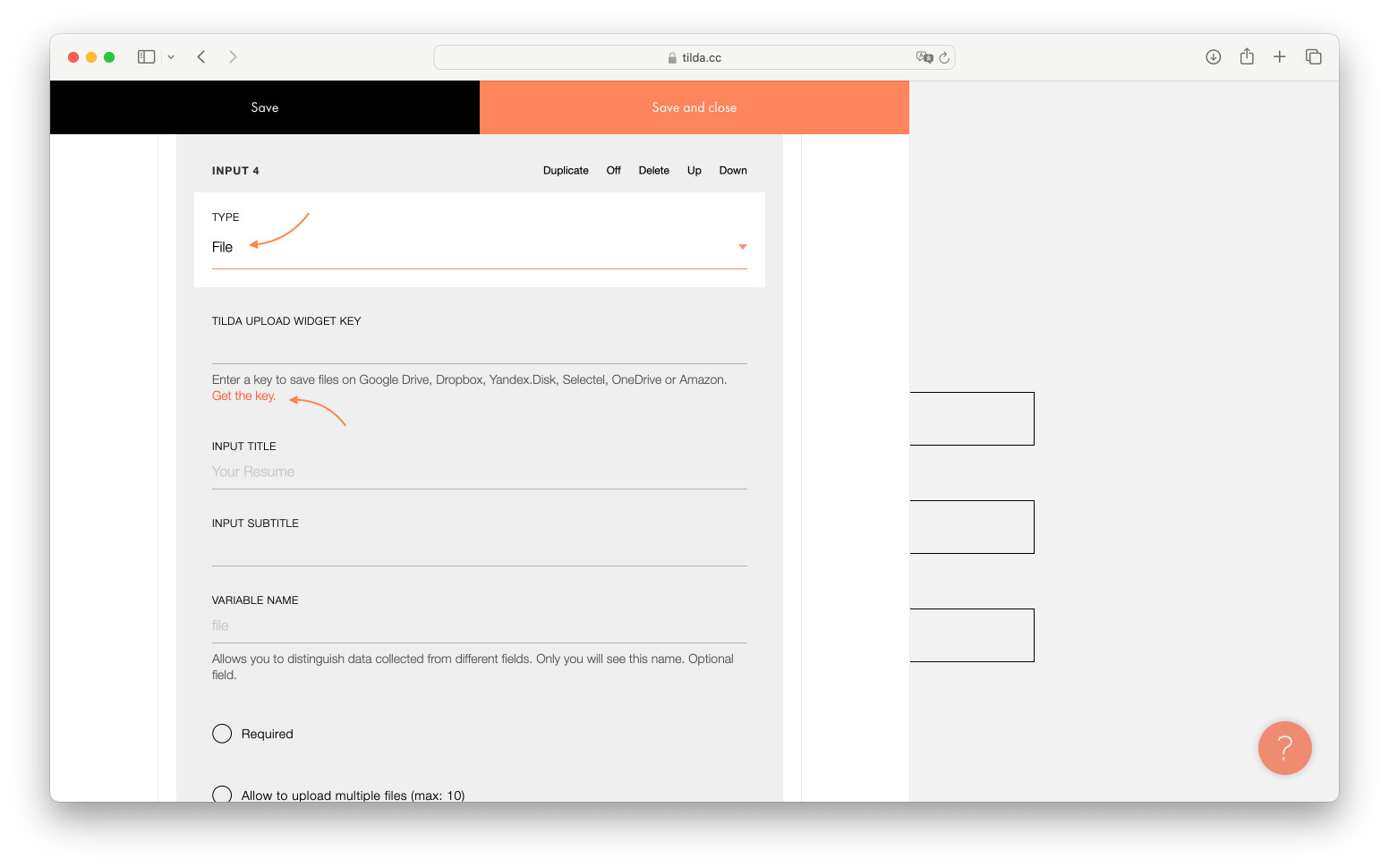Expand the chevron next to the sidebar button
The width and height of the screenshot is (1389, 868).
point(171,56)
